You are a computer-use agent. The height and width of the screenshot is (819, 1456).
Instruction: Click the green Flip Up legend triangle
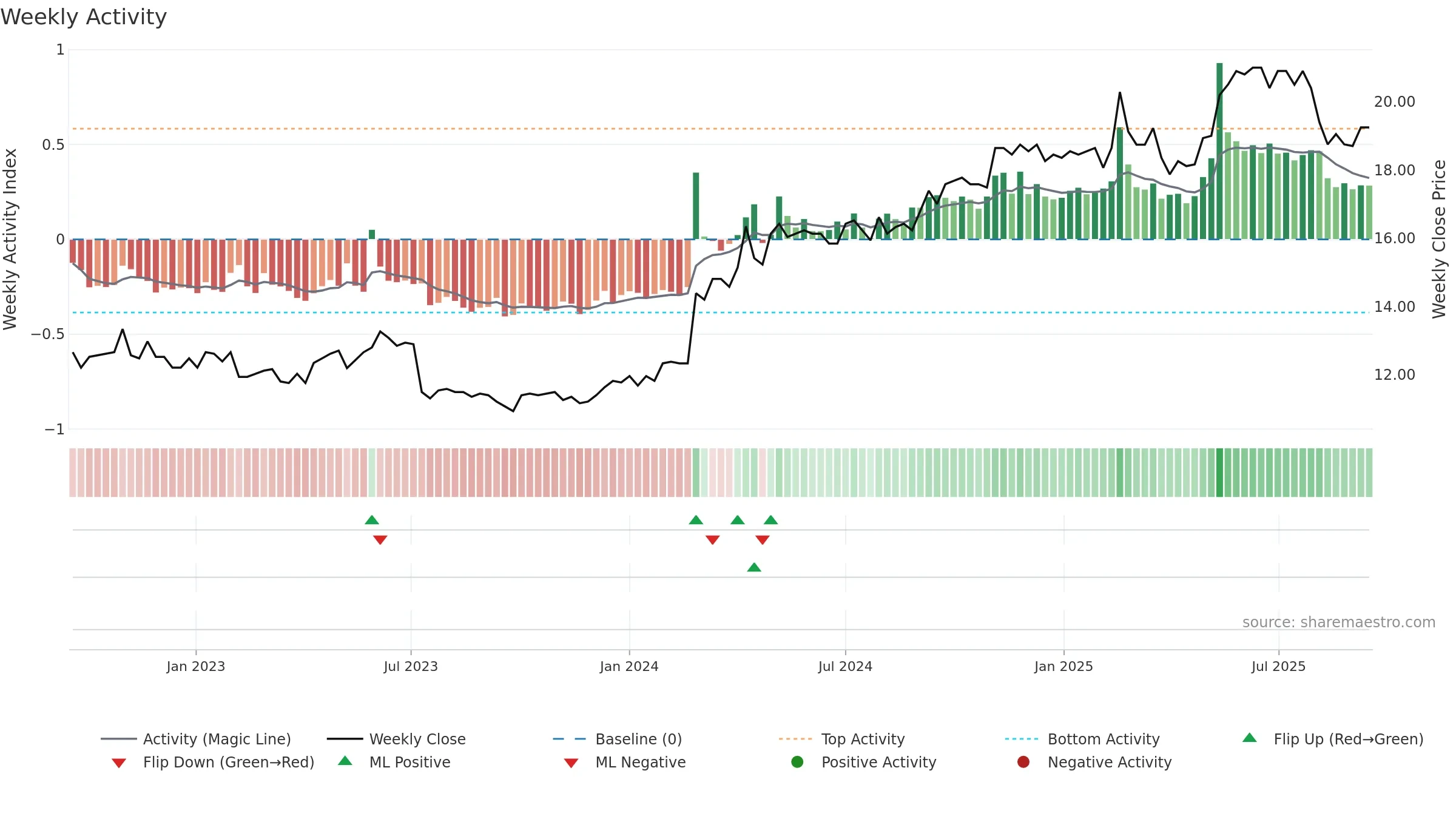coord(1250,738)
